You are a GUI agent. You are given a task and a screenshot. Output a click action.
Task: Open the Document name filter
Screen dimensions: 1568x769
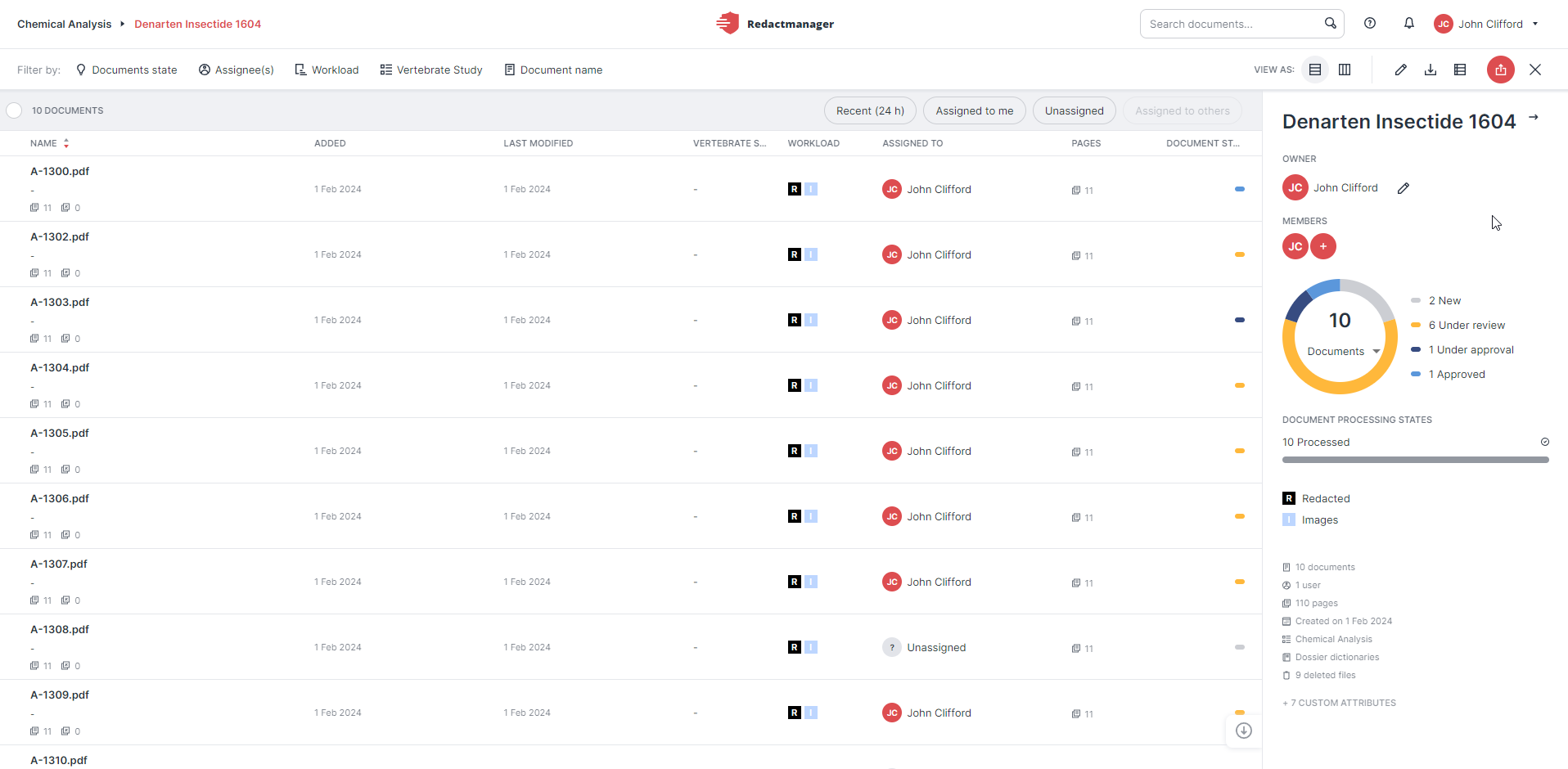[553, 70]
